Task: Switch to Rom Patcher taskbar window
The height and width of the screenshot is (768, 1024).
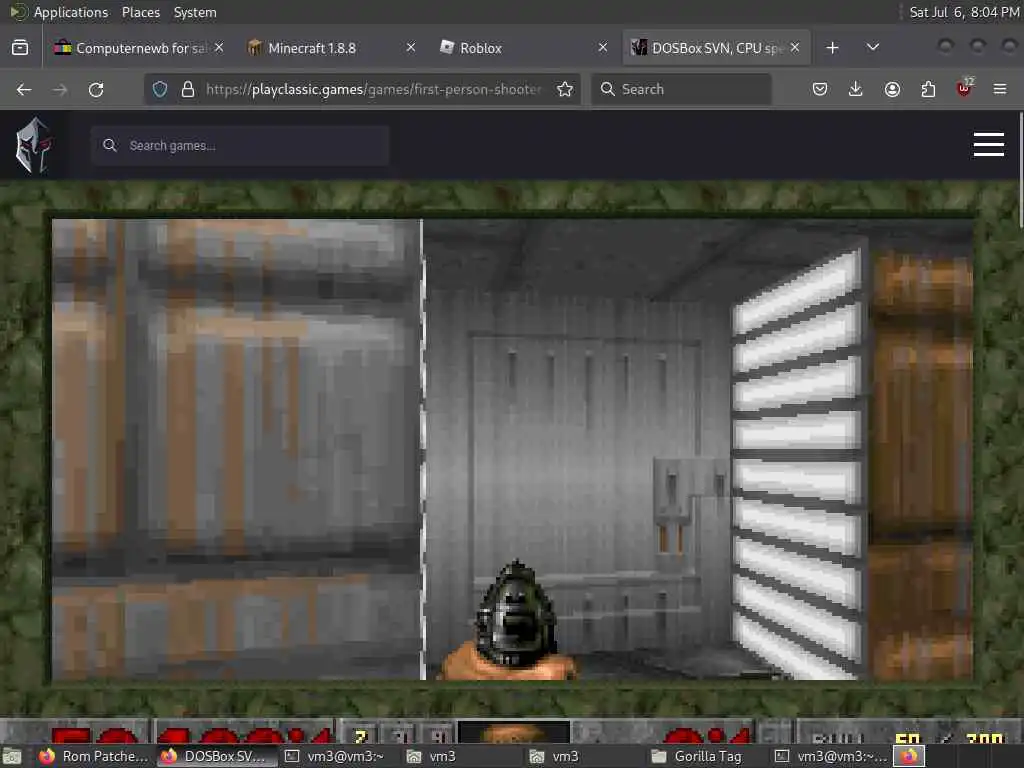Action: [93, 756]
